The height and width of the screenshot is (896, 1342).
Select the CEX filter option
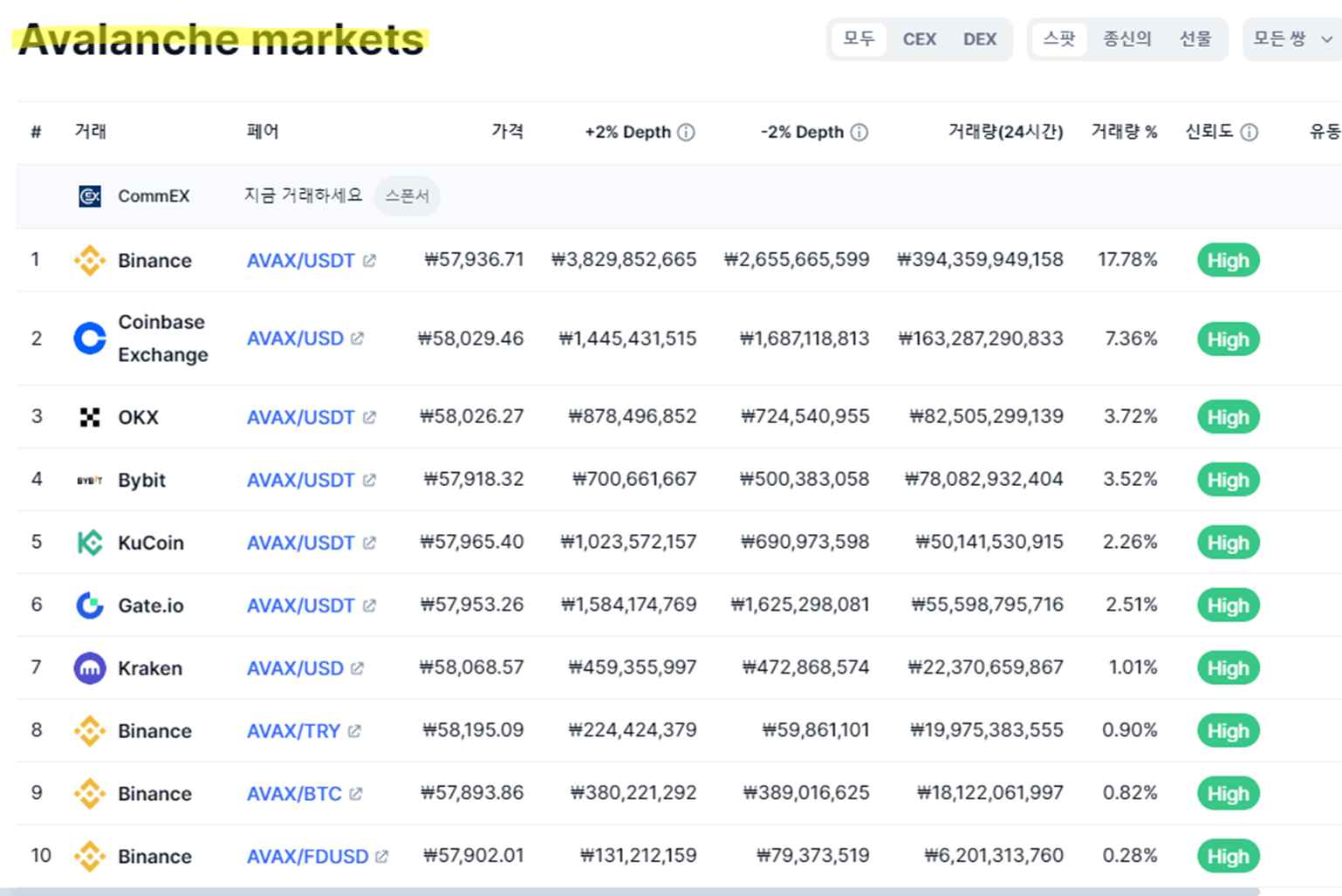(x=919, y=39)
